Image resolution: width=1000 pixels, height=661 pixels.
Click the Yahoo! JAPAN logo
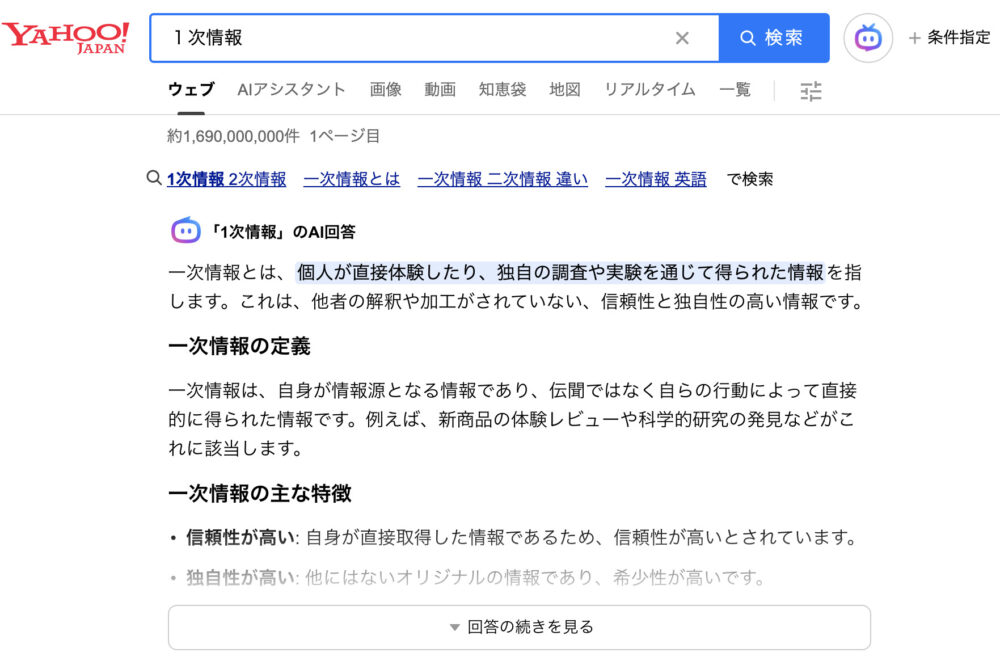[66, 38]
